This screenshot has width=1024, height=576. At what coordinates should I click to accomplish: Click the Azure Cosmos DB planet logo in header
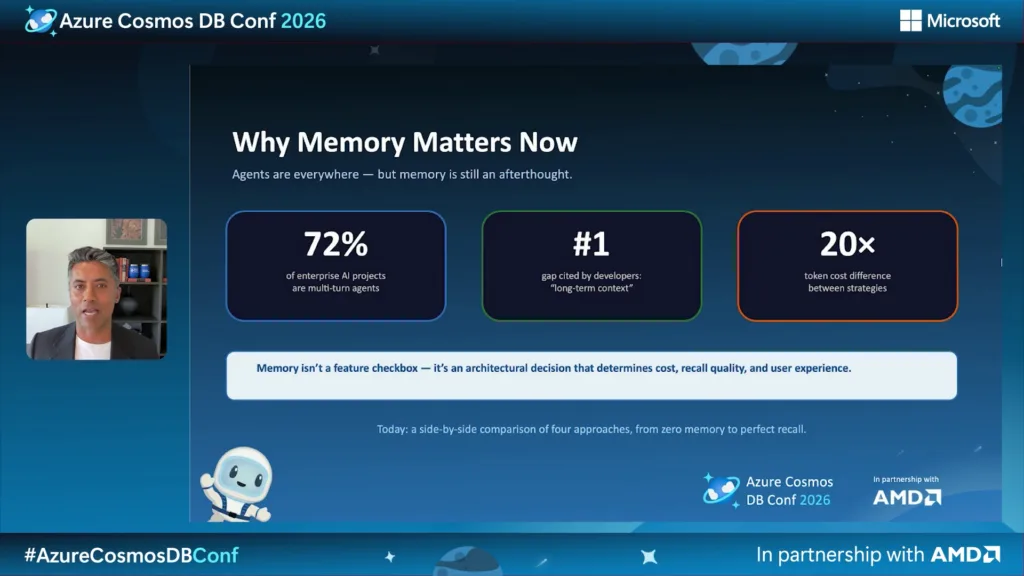click(x=40, y=20)
